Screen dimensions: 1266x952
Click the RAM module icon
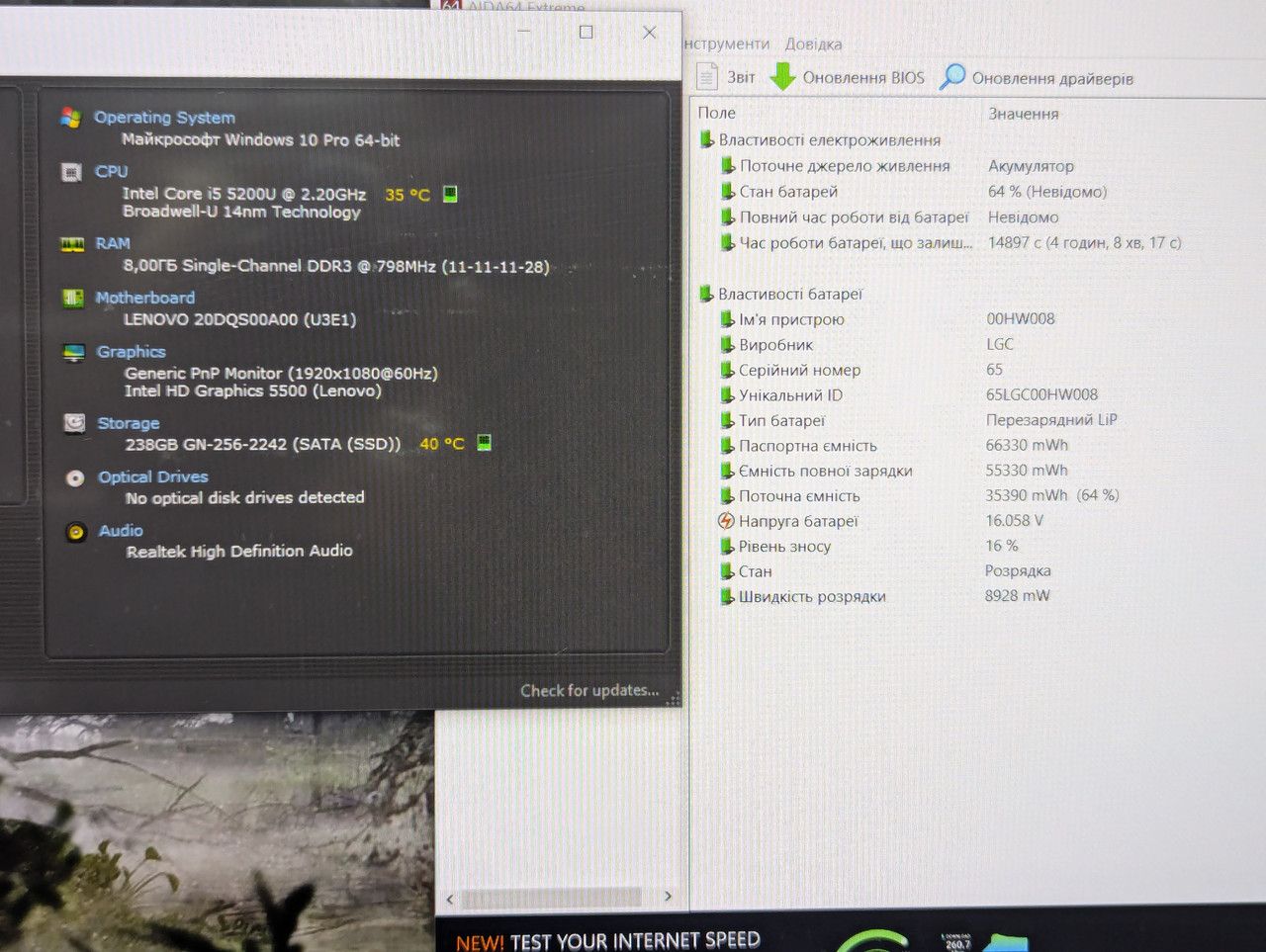(x=72, y=244)
